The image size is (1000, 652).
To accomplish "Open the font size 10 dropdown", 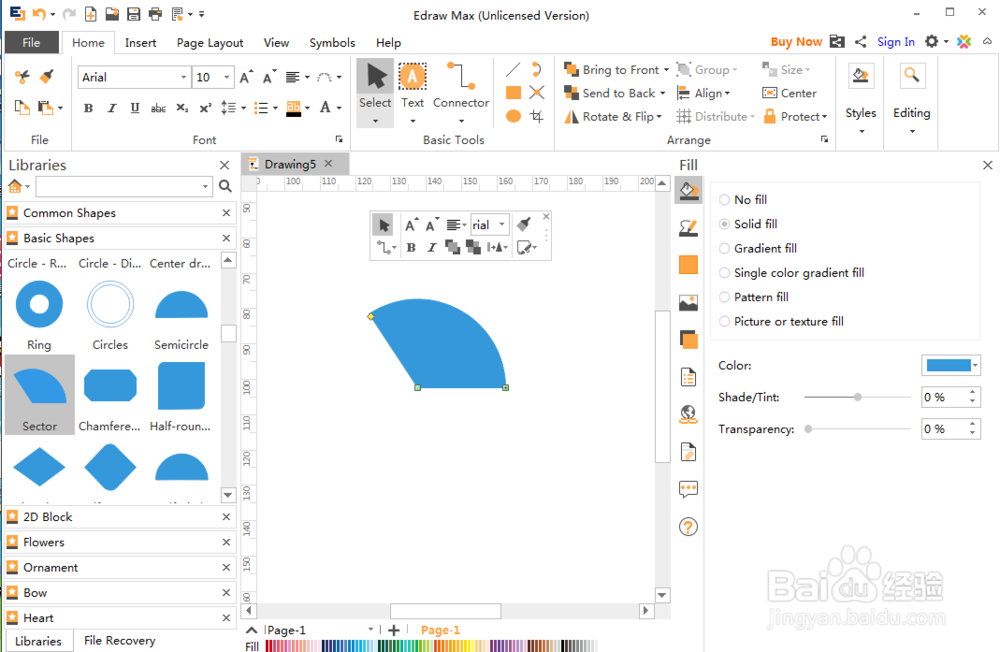I will point(227,77).
